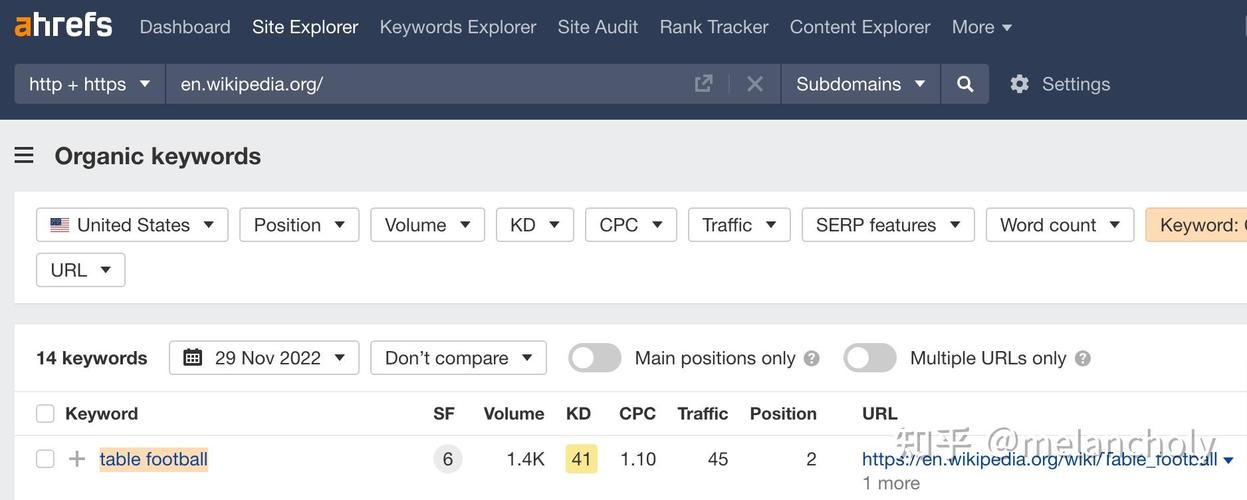Expand the table football URL dropdown arrow
This screenshot has width=1247, height=500.
(x=1229, y=461)
